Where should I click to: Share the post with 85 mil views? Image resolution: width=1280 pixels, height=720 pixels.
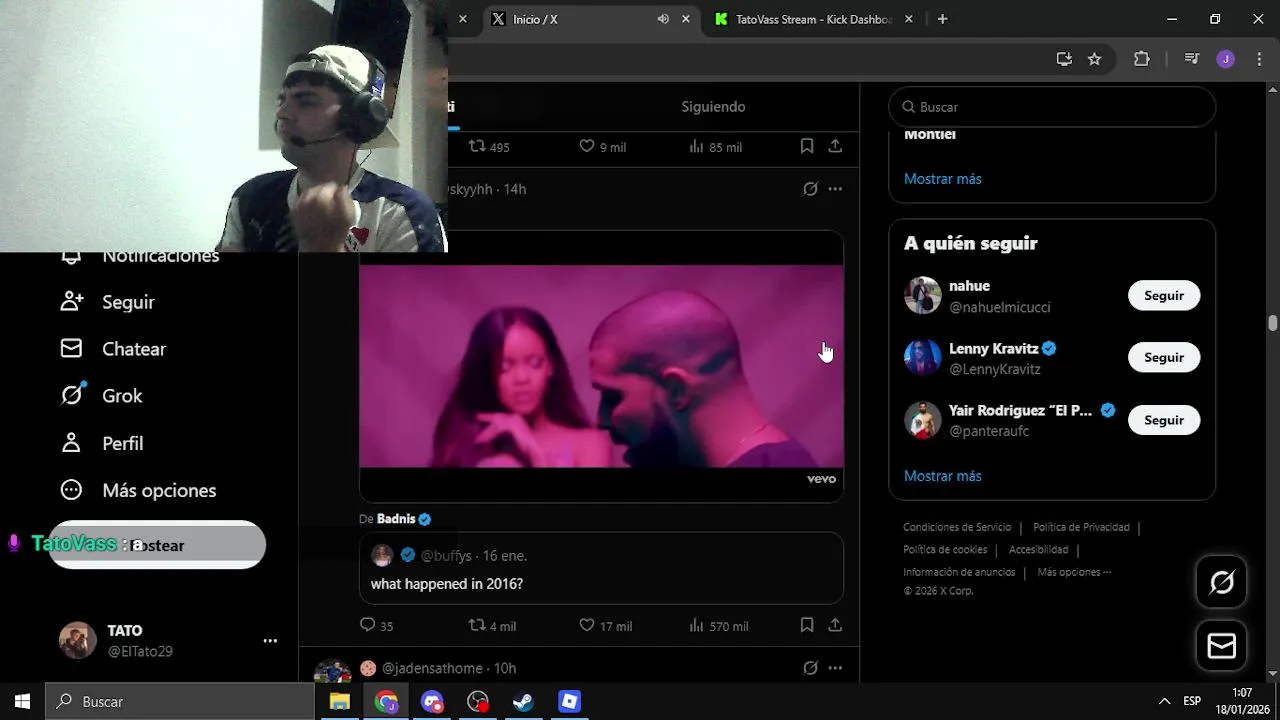coord(835,146)
